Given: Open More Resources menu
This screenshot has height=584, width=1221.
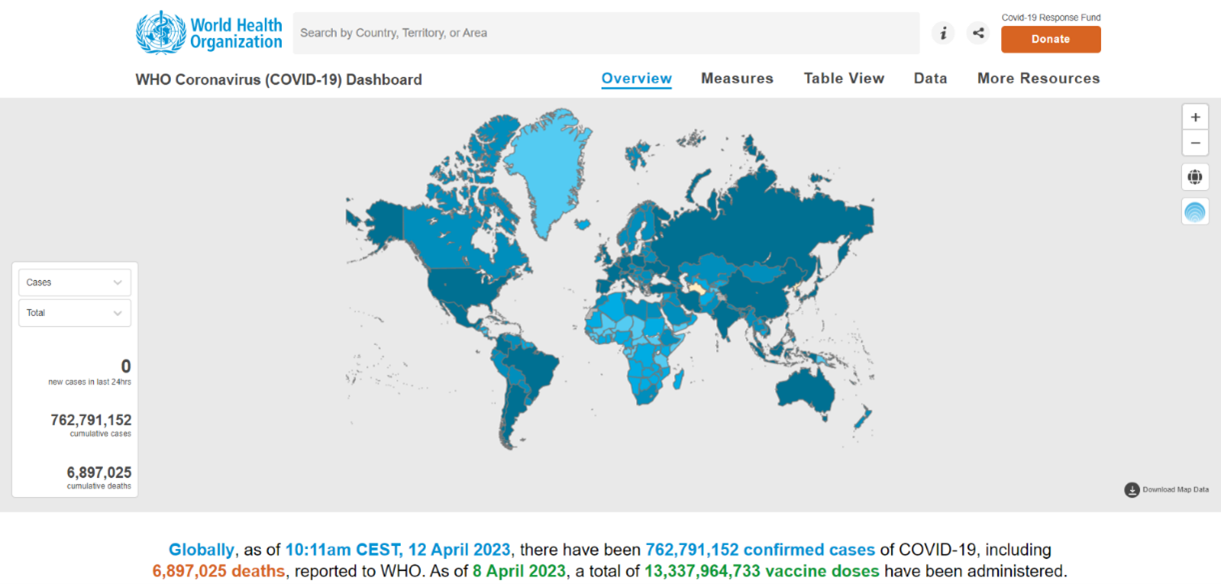Looking at the screenshot, I should tap(1038, 79).
